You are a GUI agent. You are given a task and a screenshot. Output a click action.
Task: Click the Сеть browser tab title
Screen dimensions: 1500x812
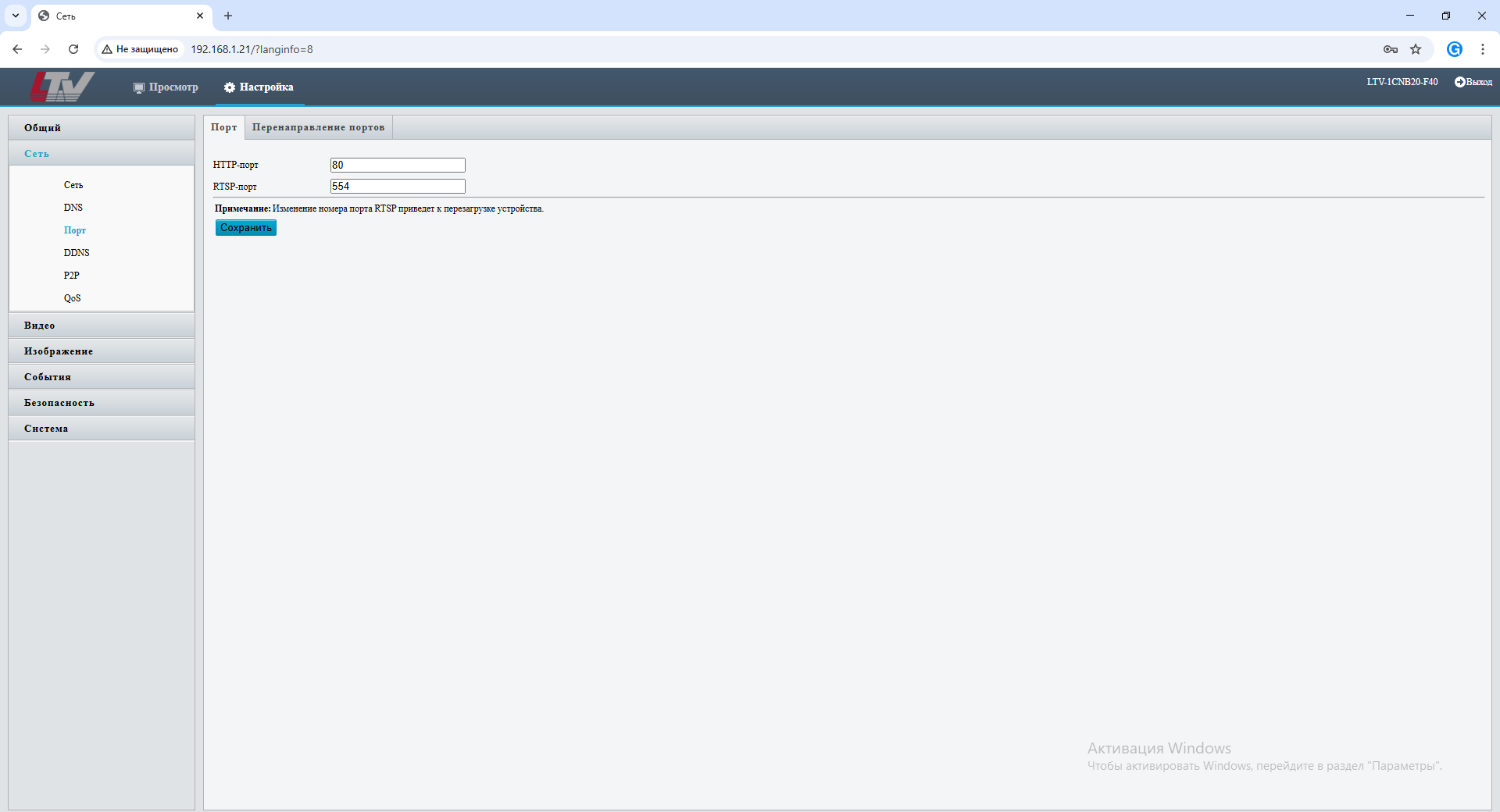pos(66,16)
